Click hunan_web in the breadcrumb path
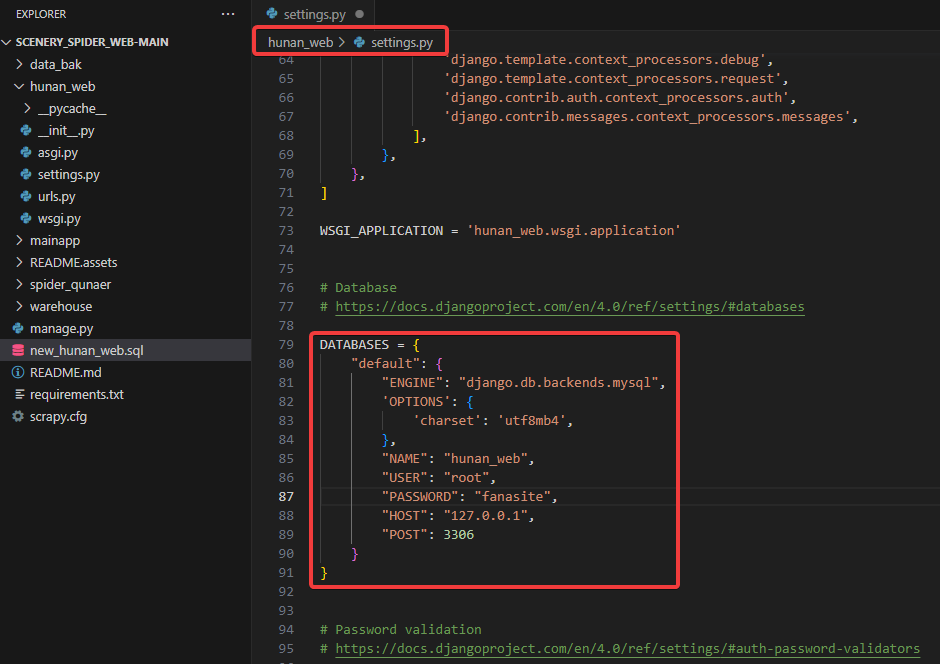Viewport: 940px width, 664px height. [300, 43]
